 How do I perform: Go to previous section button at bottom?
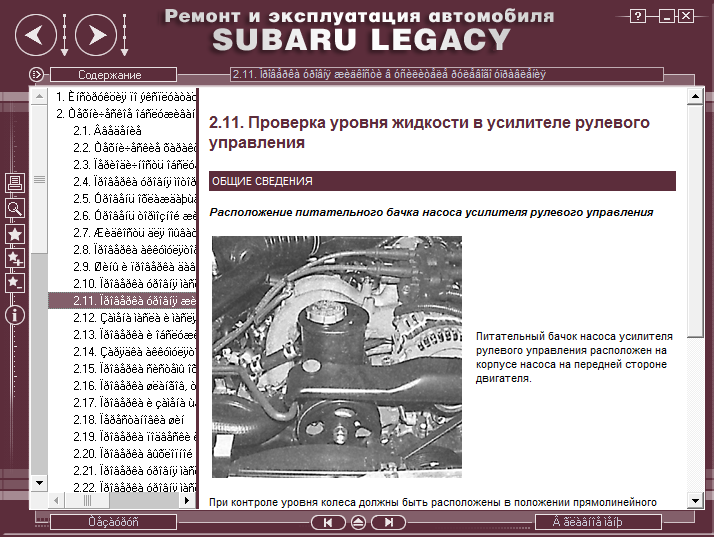(x=328, y=522)
